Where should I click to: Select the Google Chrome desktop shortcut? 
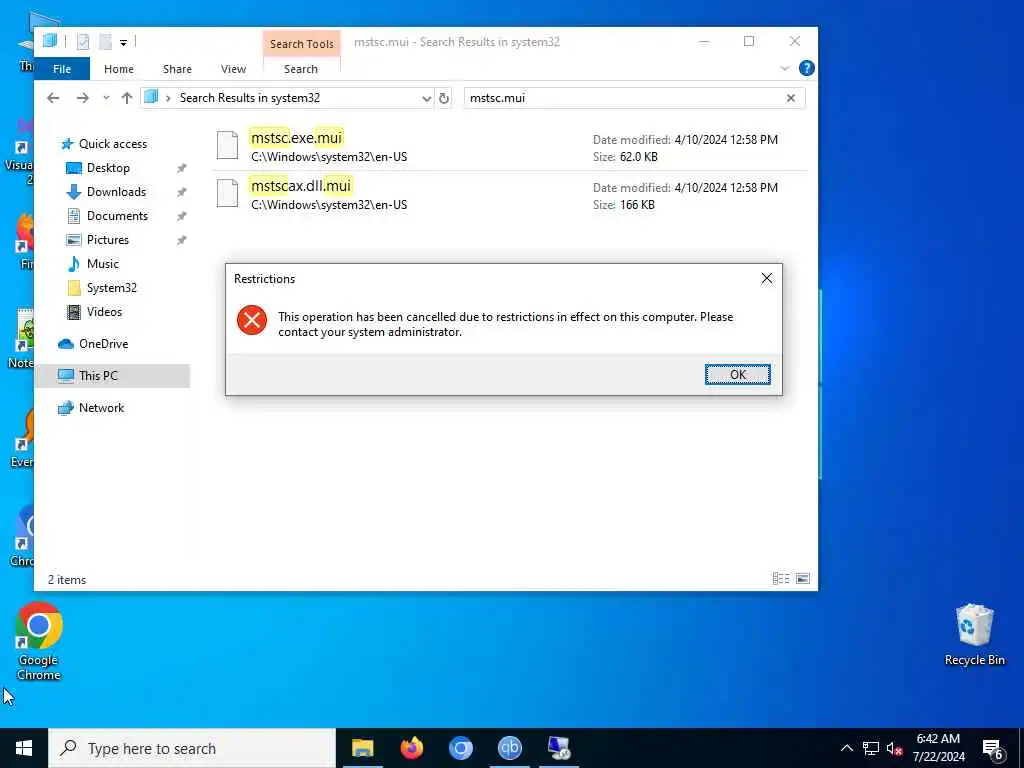pos(39,642)
